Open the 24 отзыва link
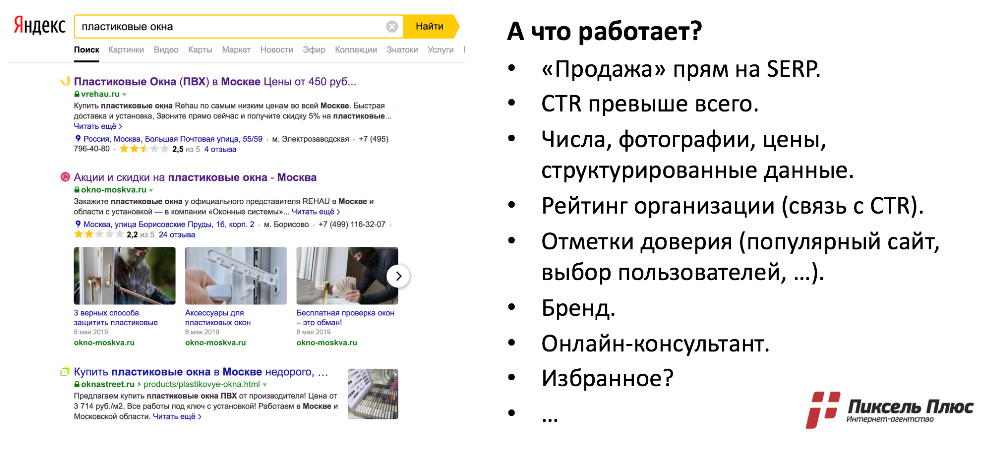 [x=177, y=235]
